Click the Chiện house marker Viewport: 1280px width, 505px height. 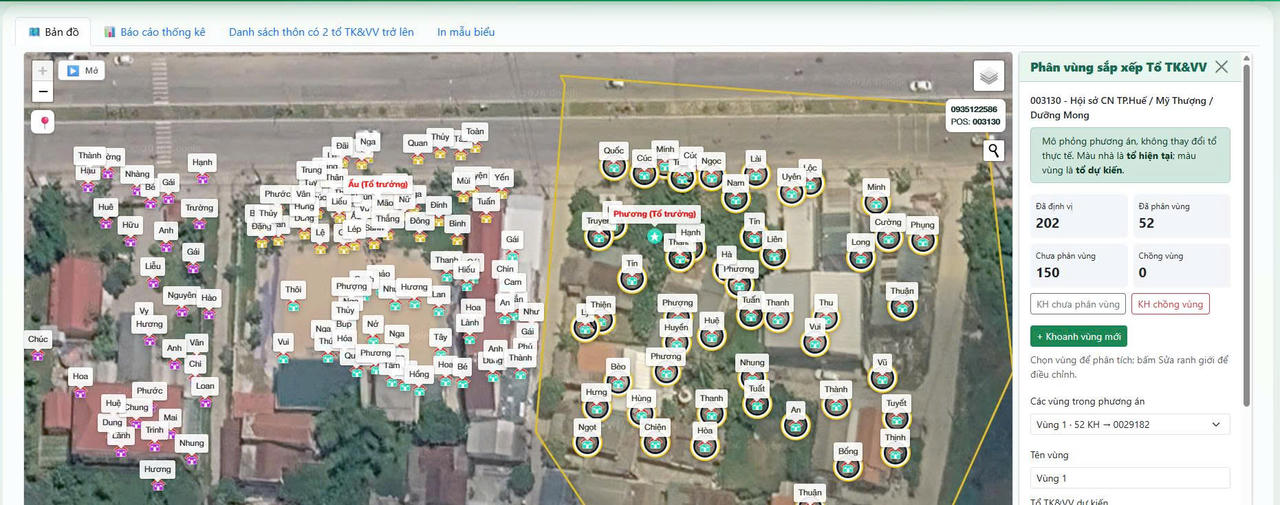click(655, 443)
